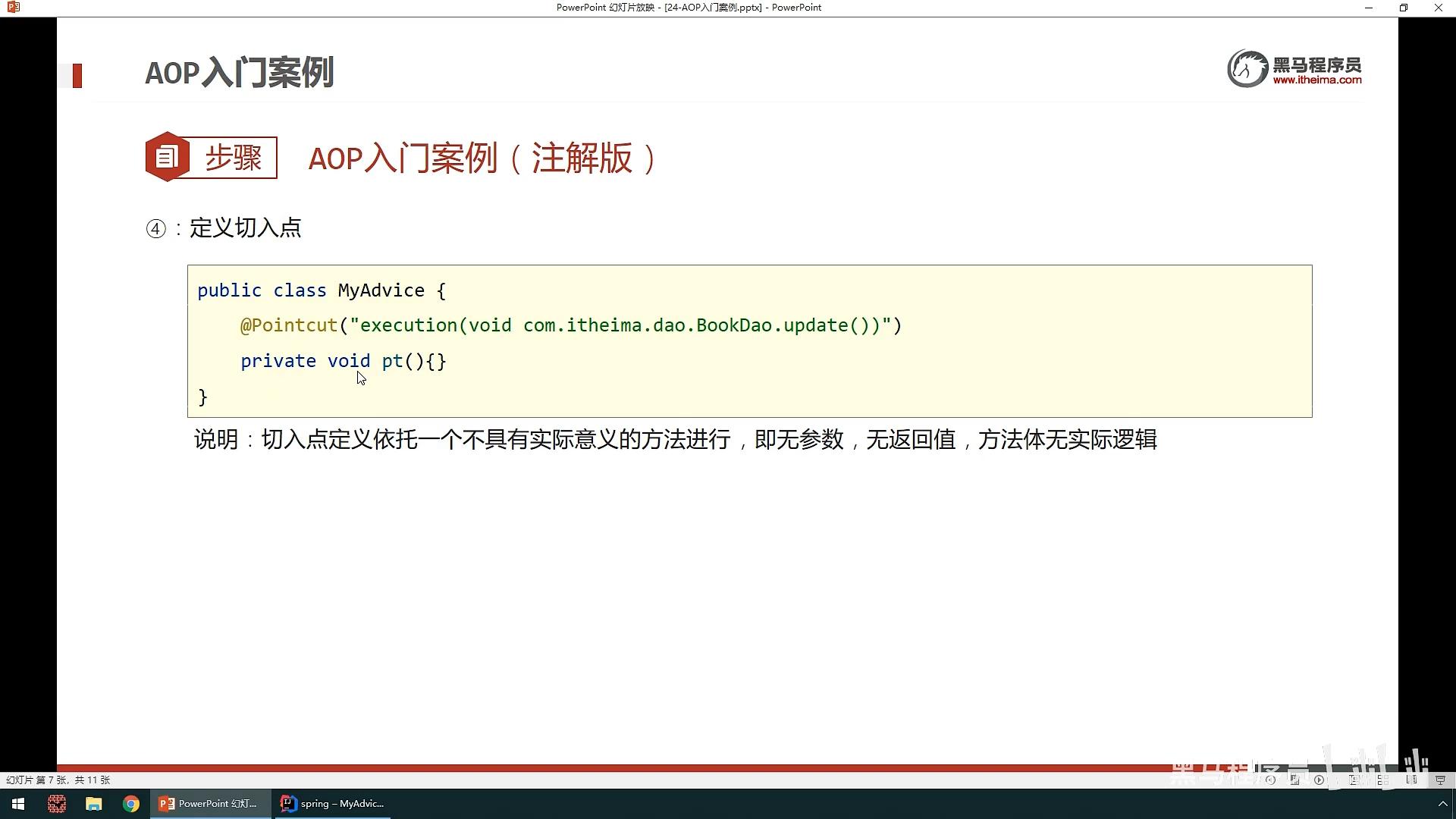The width and height of the screenshot is (1456, 819).
Task: Open Google Chrome from taskbar
Action: pos(131,804)
